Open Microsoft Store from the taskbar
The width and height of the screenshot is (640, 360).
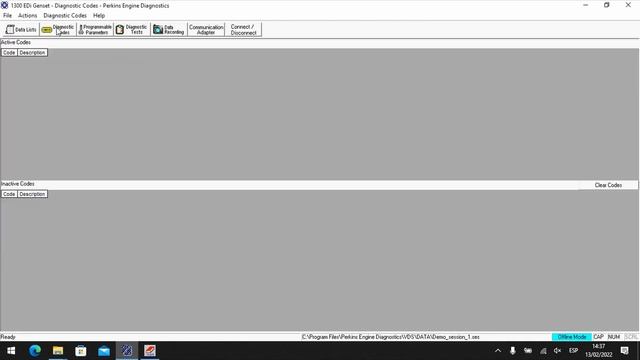(81, 351)
